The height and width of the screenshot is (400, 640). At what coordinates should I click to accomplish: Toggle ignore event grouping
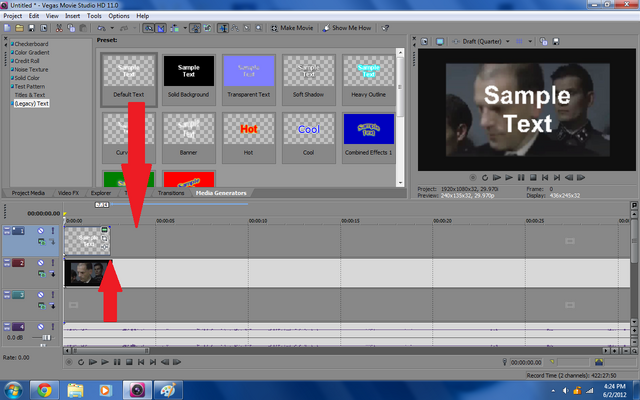click(x=207, y=28)
